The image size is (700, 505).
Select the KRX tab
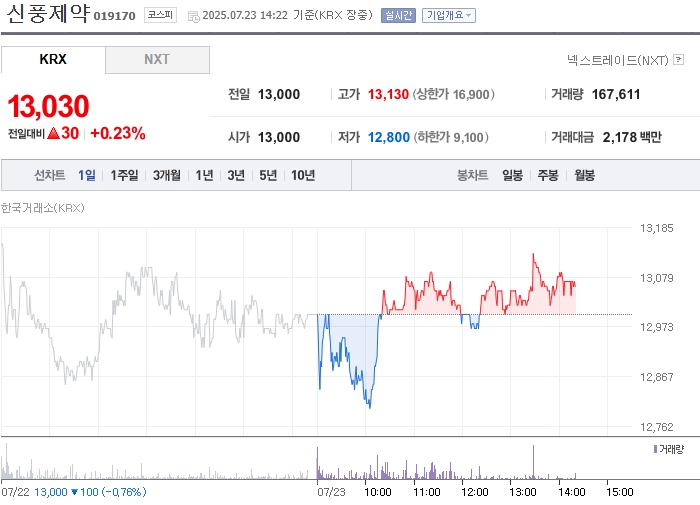53,59
